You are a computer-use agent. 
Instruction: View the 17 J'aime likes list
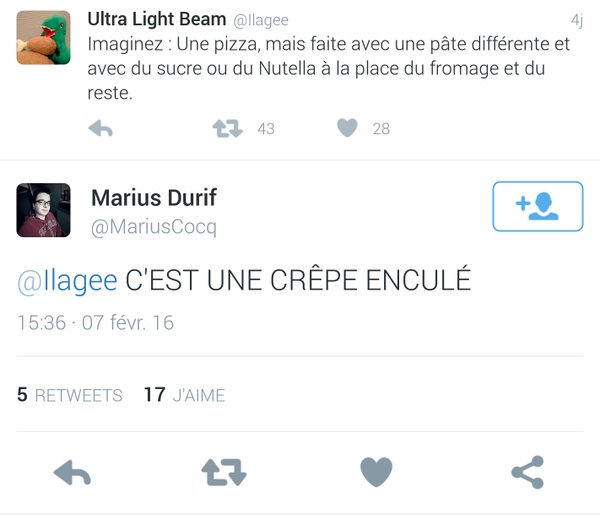(x=184, y=395)
